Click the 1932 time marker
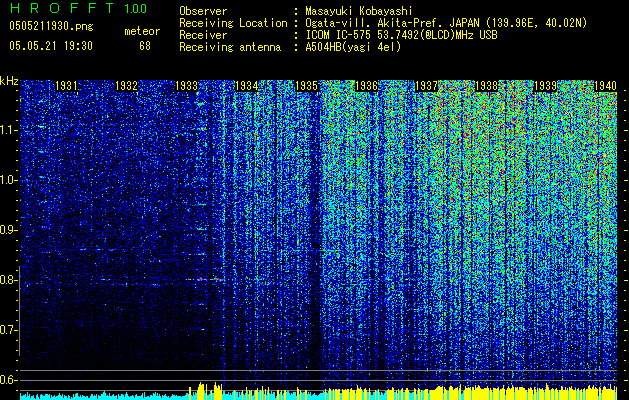The height and width of the screenshot is (400, 629). tap(126, 86)
